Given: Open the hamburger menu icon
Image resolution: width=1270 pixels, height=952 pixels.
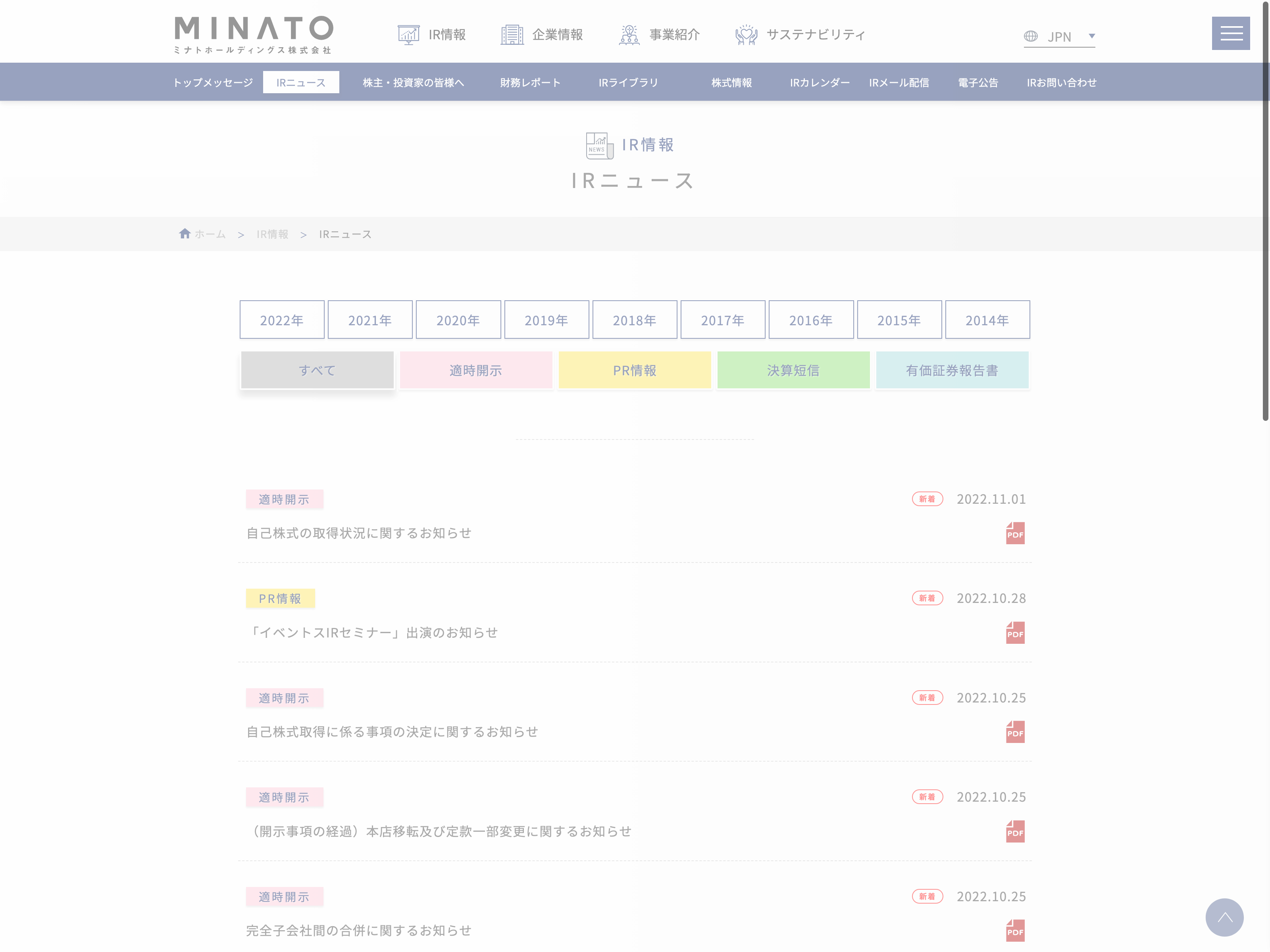Looking at the screenshot, I should pyautogui.click(x=1230, y=33).
